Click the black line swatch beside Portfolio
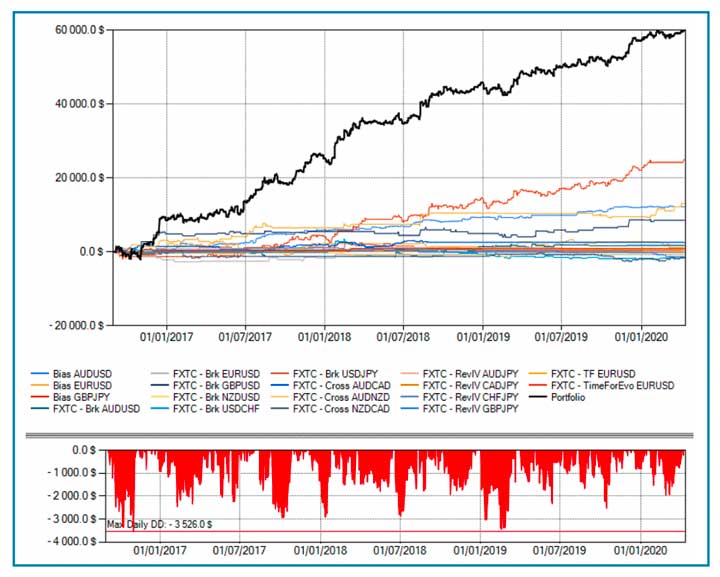Image resolution: width=720 pixels, height=577 pixels. [x=538, y=397]
